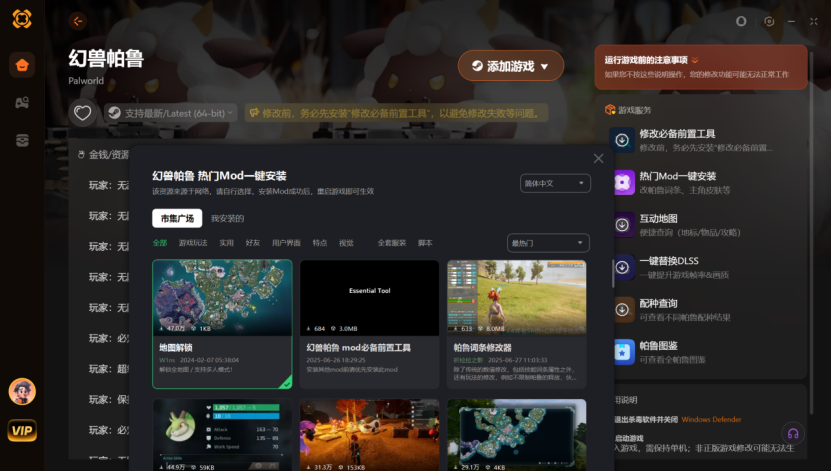Click the purple 热门Mod一键安装 icon
This screenshot has width=831, height=471.
coord(622,182)
